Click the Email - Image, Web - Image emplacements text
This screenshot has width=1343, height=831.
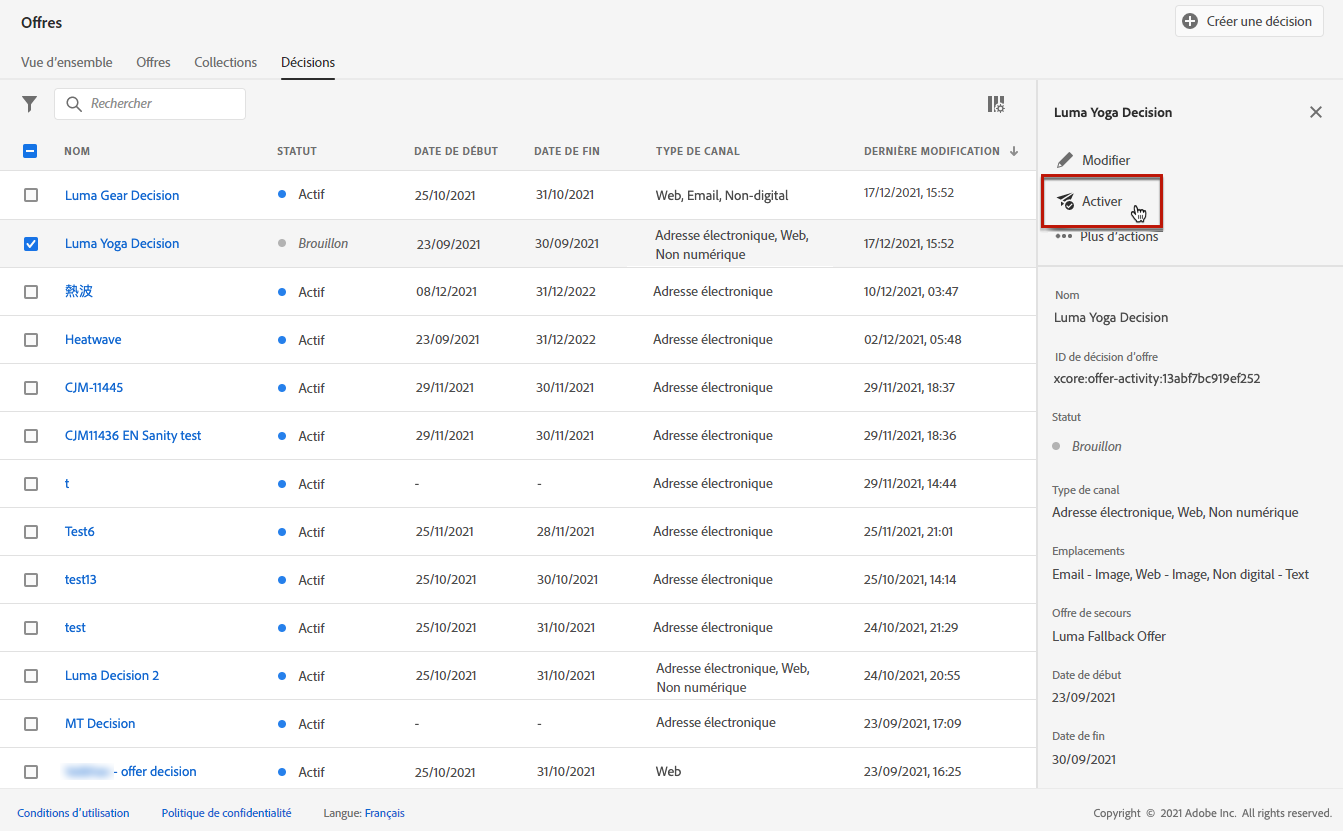click(1181, 574)
